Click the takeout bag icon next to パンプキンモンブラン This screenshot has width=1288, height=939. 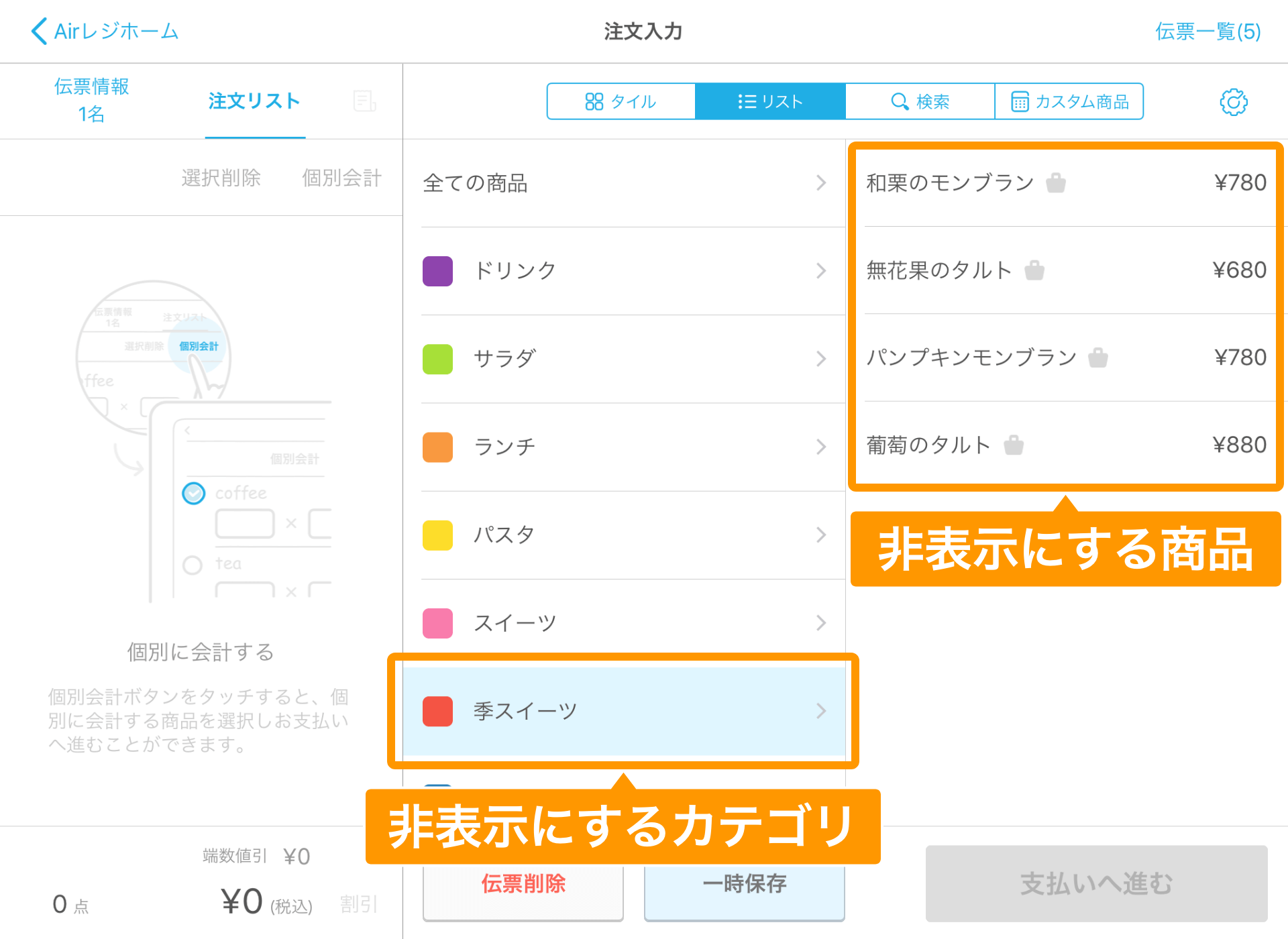click(x=1098, y=357)
